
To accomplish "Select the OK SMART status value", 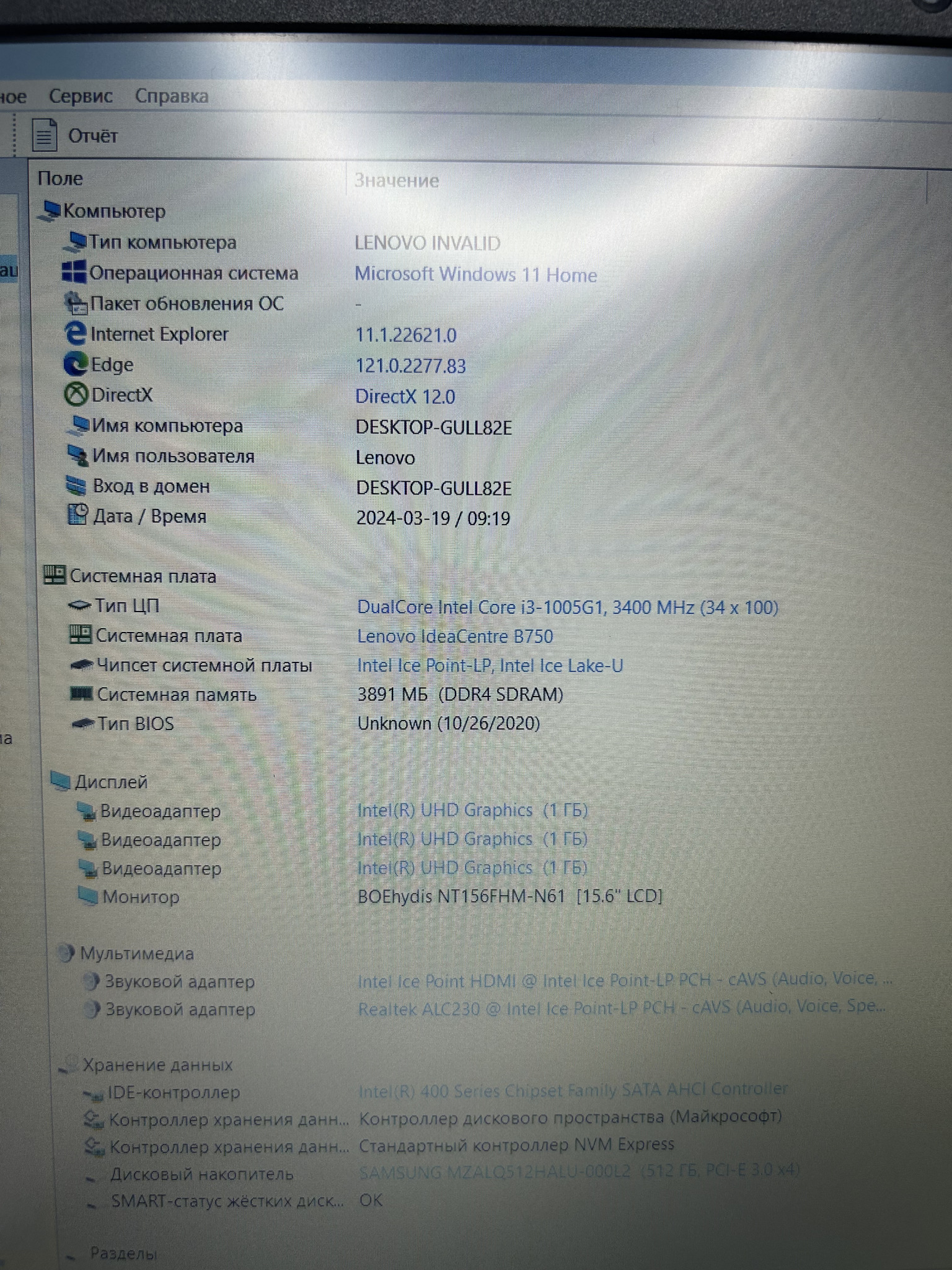I will click(x=371, y=1201).
